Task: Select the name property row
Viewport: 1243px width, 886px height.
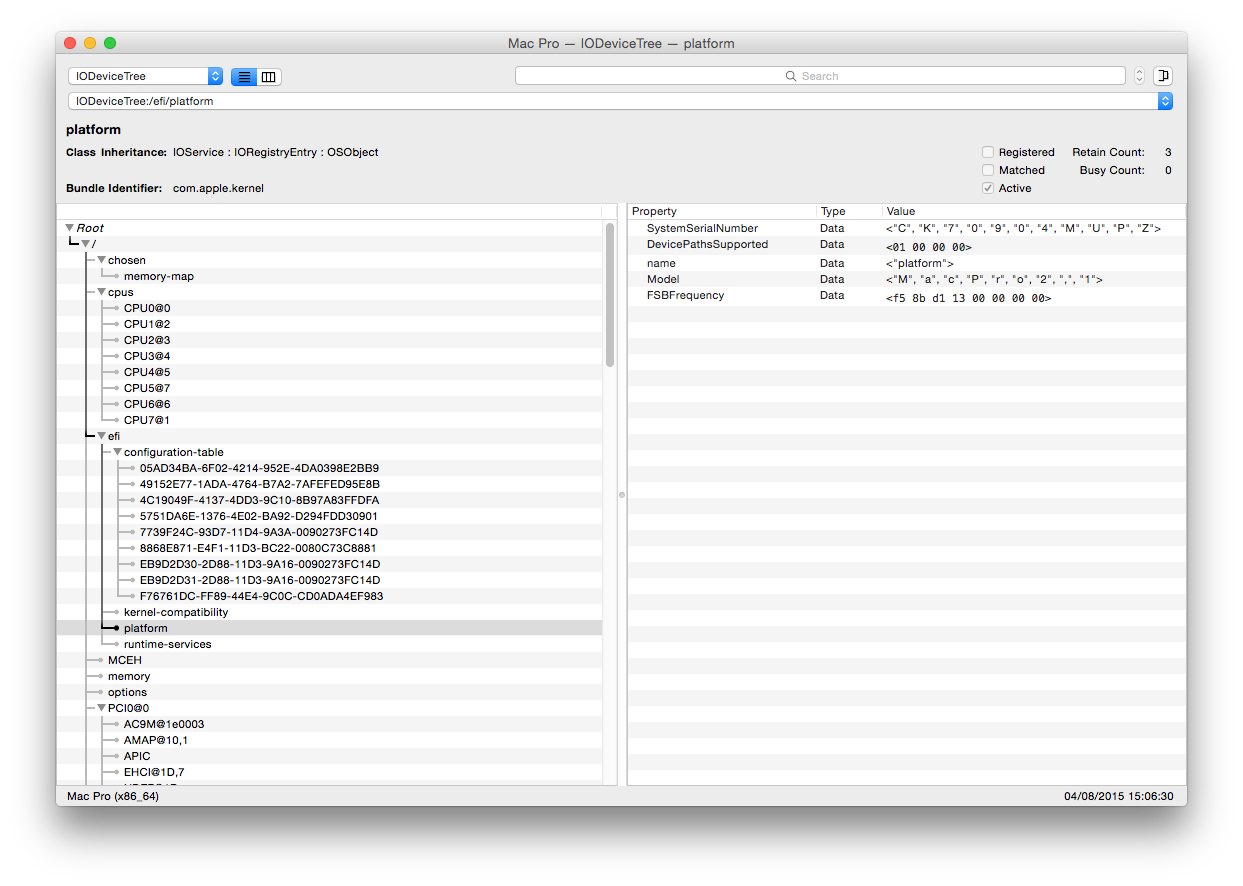Action: 907,263
